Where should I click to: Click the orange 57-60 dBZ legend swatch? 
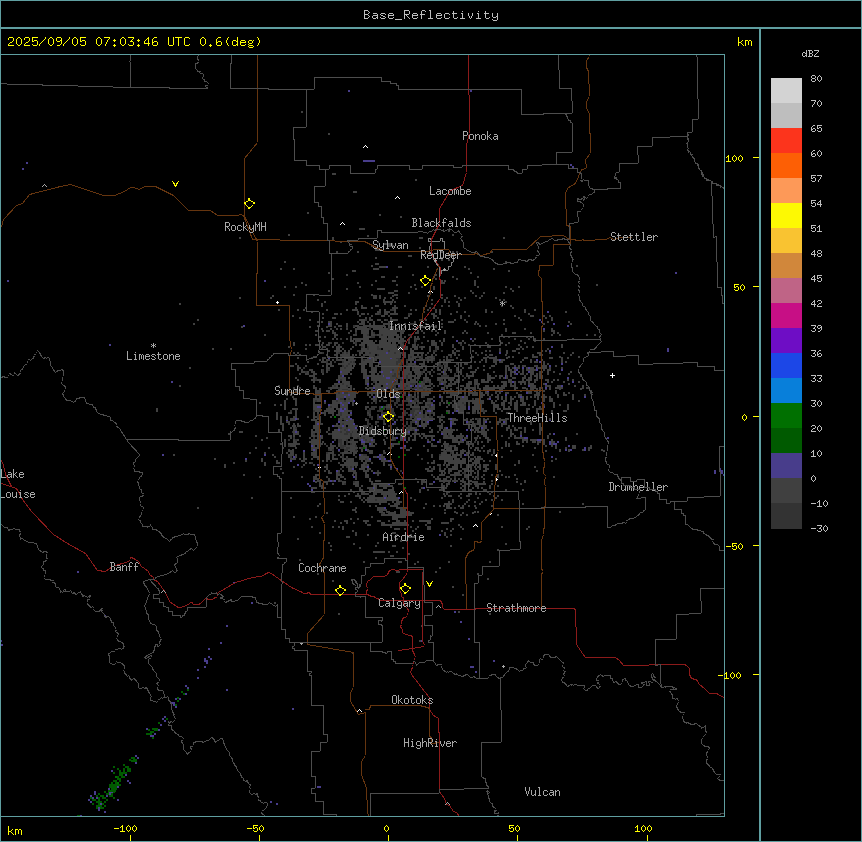[x=786, y=165]
